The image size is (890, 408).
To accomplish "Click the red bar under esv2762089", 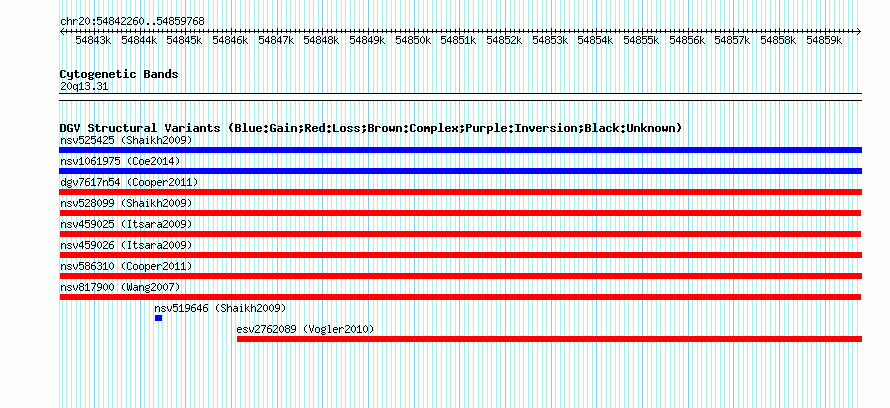I will coord(549,339).
